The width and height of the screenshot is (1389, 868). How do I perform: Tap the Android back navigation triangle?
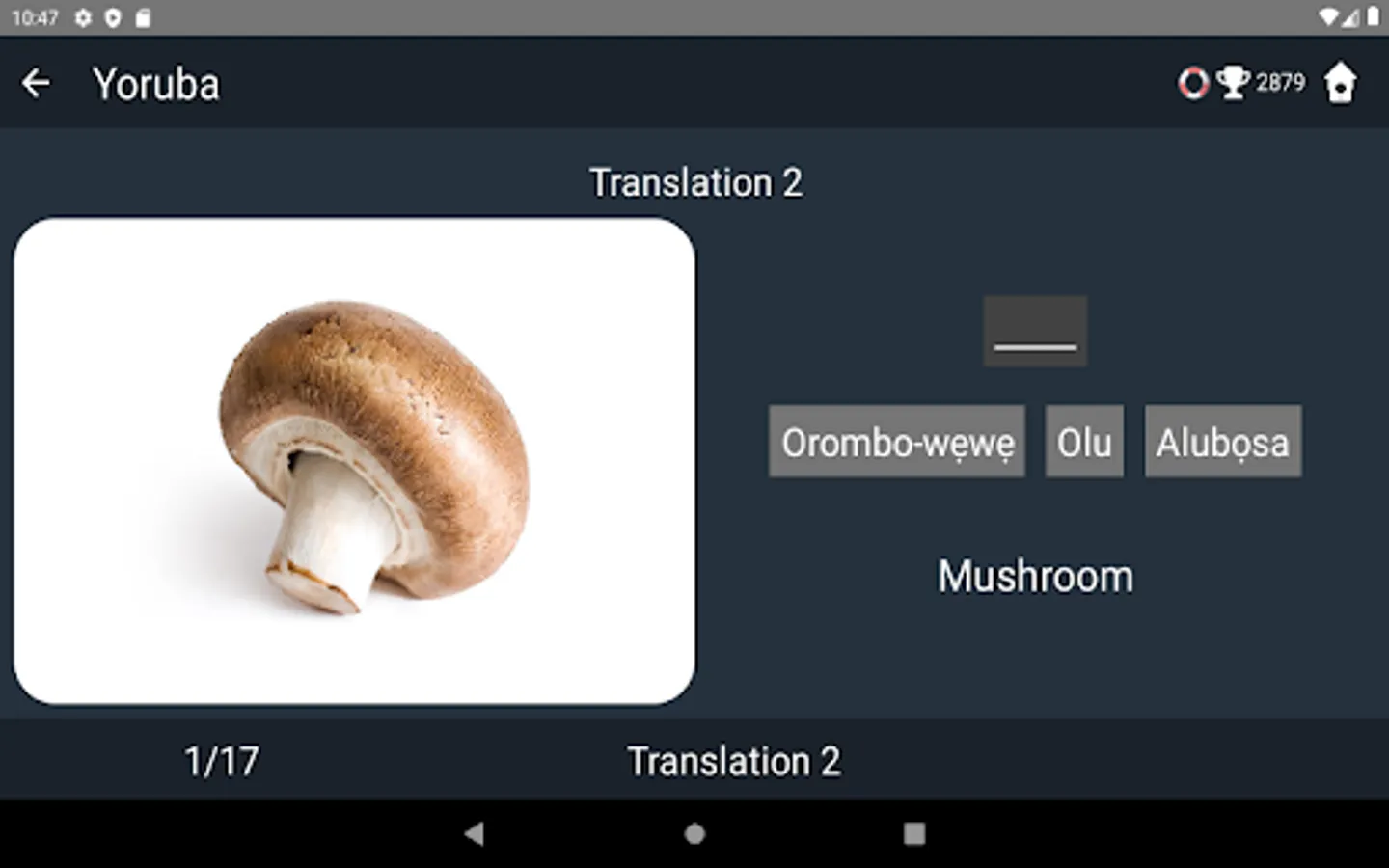474,833
